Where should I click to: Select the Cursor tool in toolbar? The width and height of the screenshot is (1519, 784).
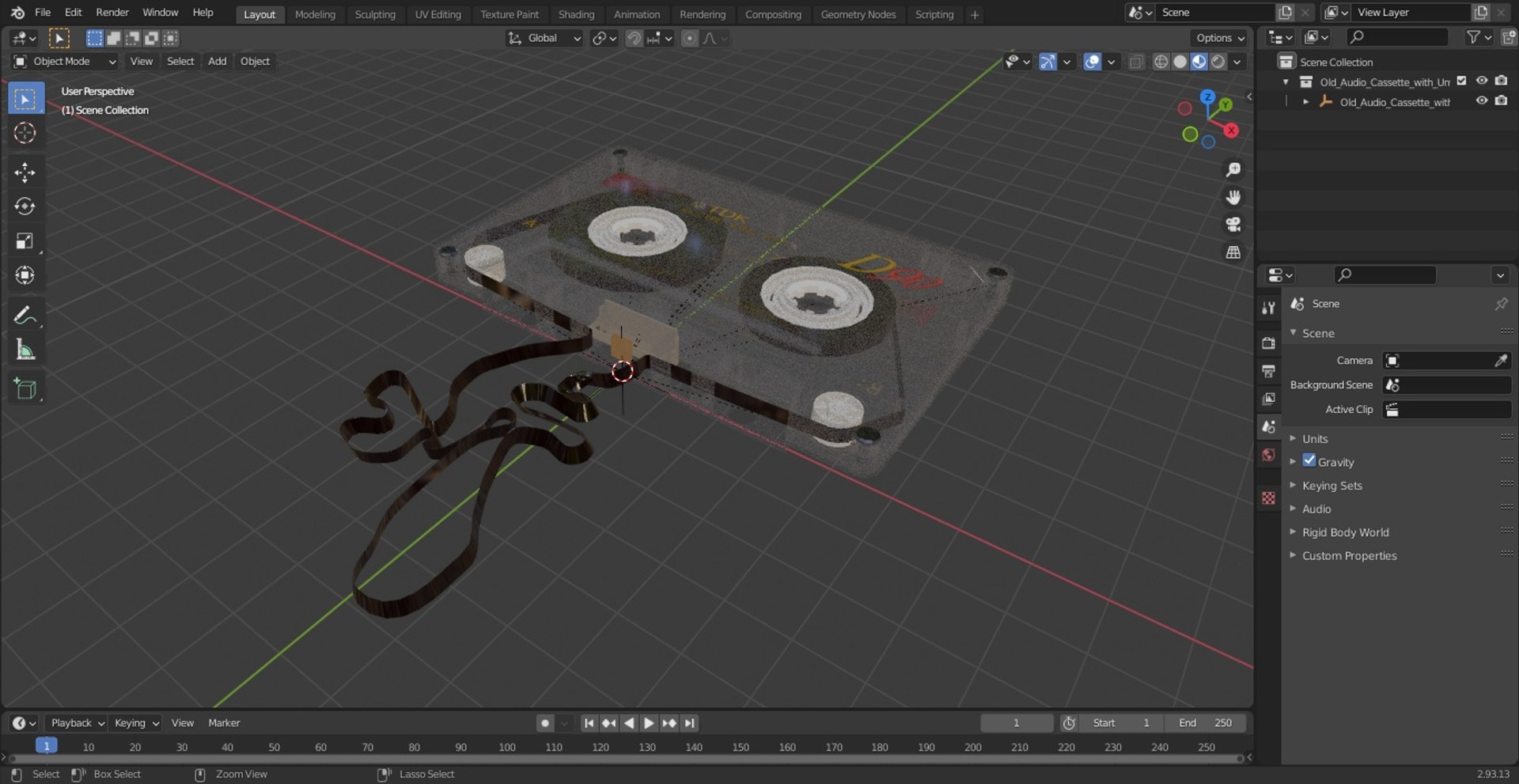click(x=25, y=133)
